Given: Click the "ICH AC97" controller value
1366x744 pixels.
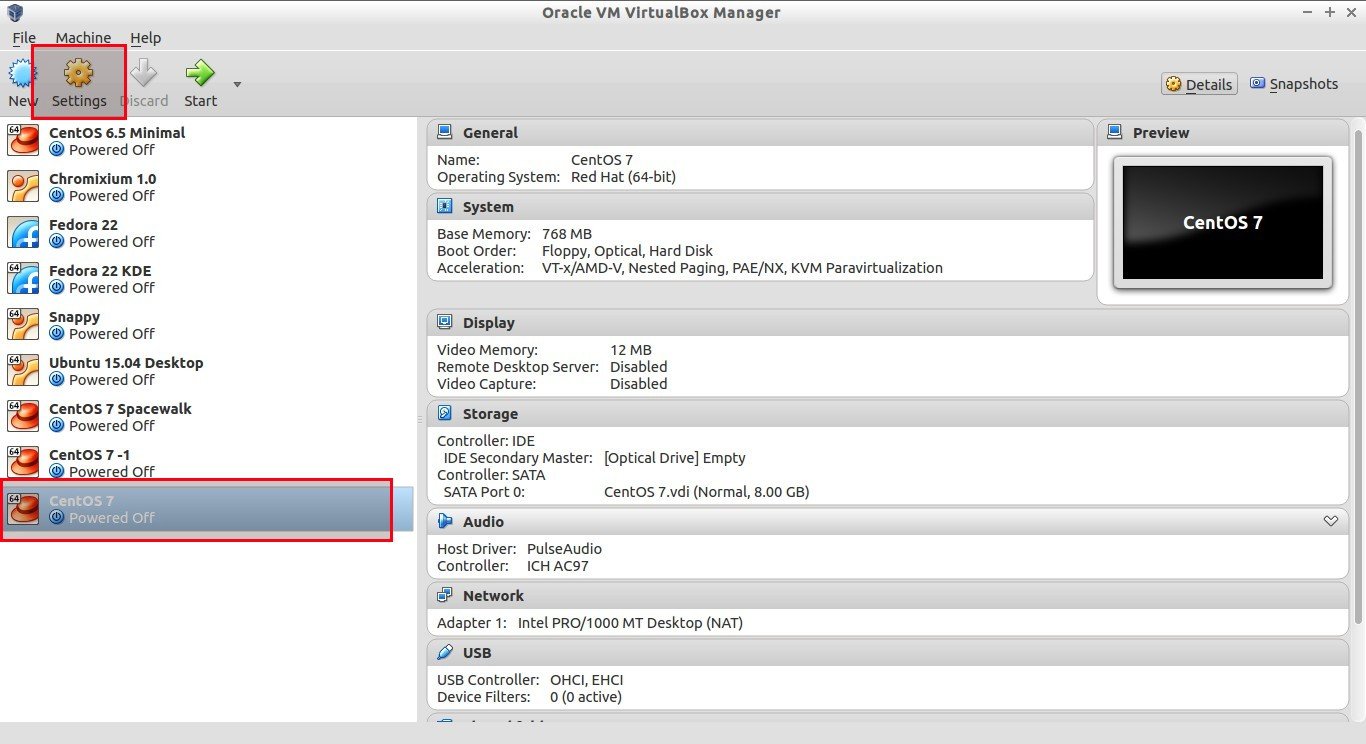Looking at the screenshot, I should pos(558,566).
